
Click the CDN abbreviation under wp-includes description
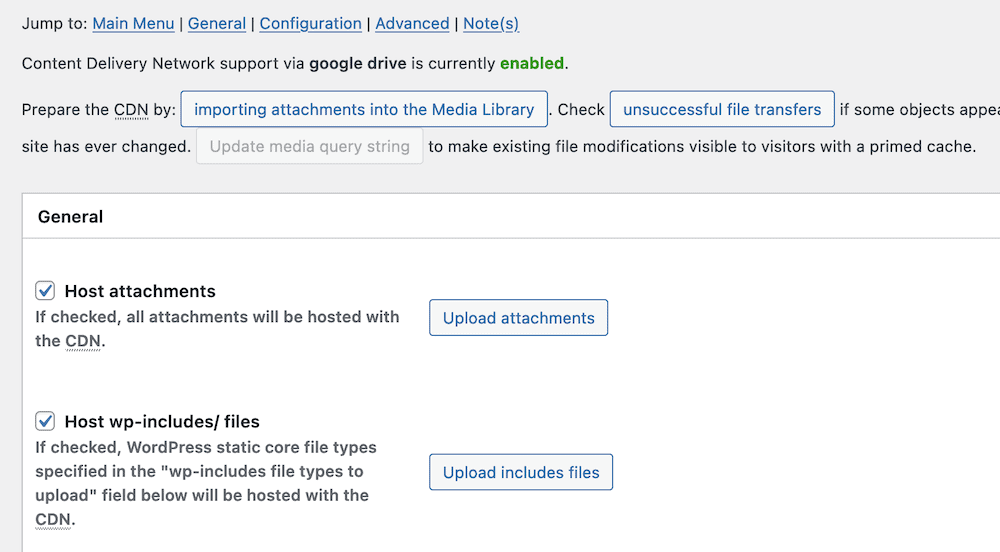click(x=52, y=520)
